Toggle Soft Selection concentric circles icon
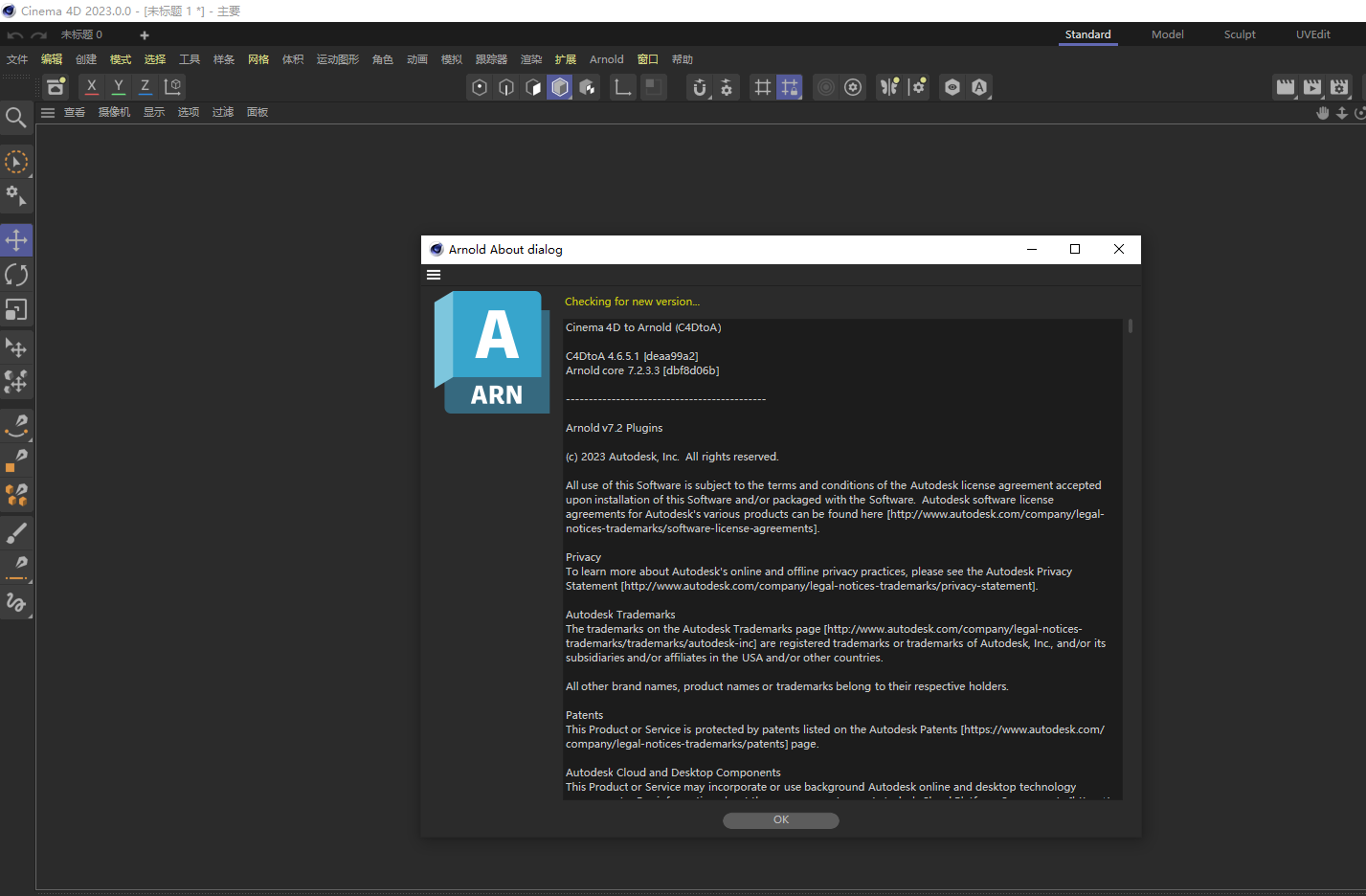Image resolution: width=1366 pixels, height=896 pixels. point(826,87)
